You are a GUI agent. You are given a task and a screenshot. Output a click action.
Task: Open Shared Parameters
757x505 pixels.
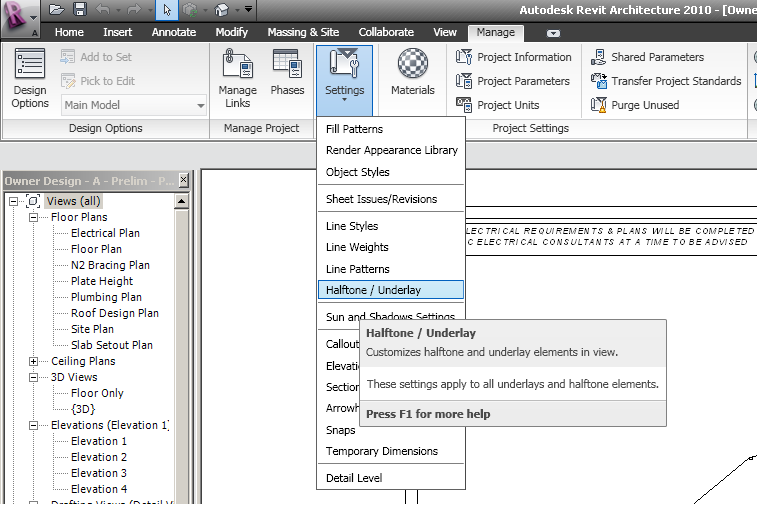[647, 57]
